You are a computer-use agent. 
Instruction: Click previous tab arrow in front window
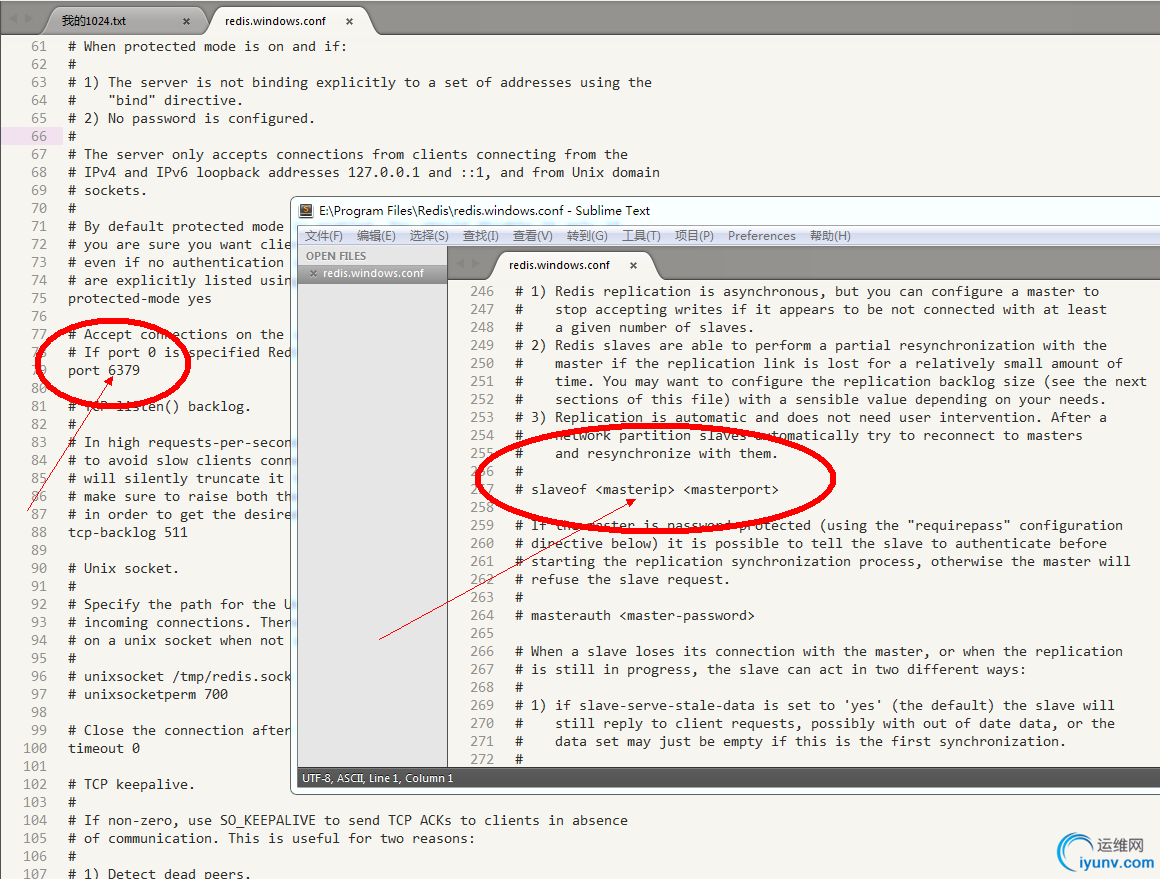[x=461, y=263]
